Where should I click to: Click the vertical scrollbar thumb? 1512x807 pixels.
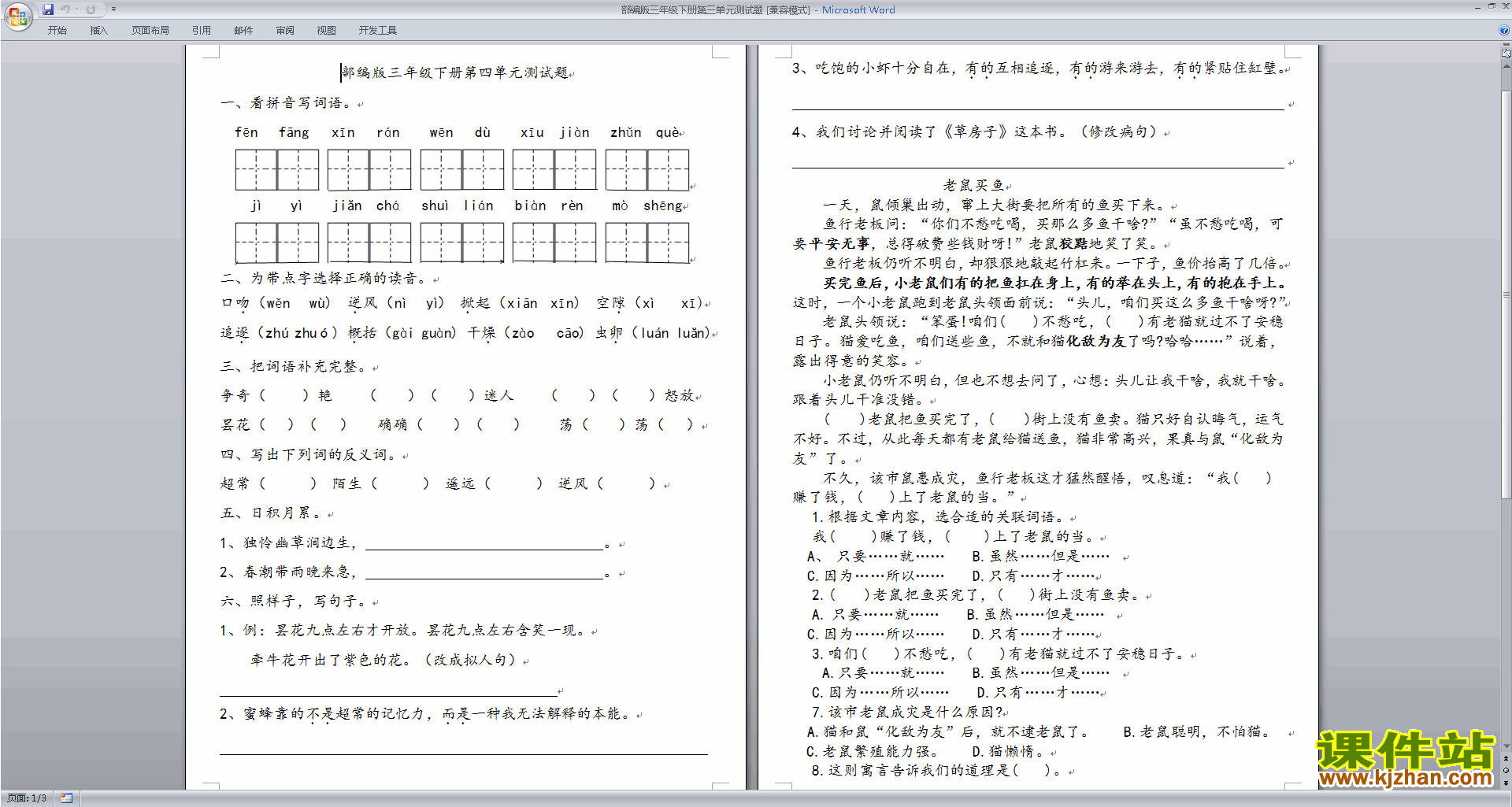1506,294
